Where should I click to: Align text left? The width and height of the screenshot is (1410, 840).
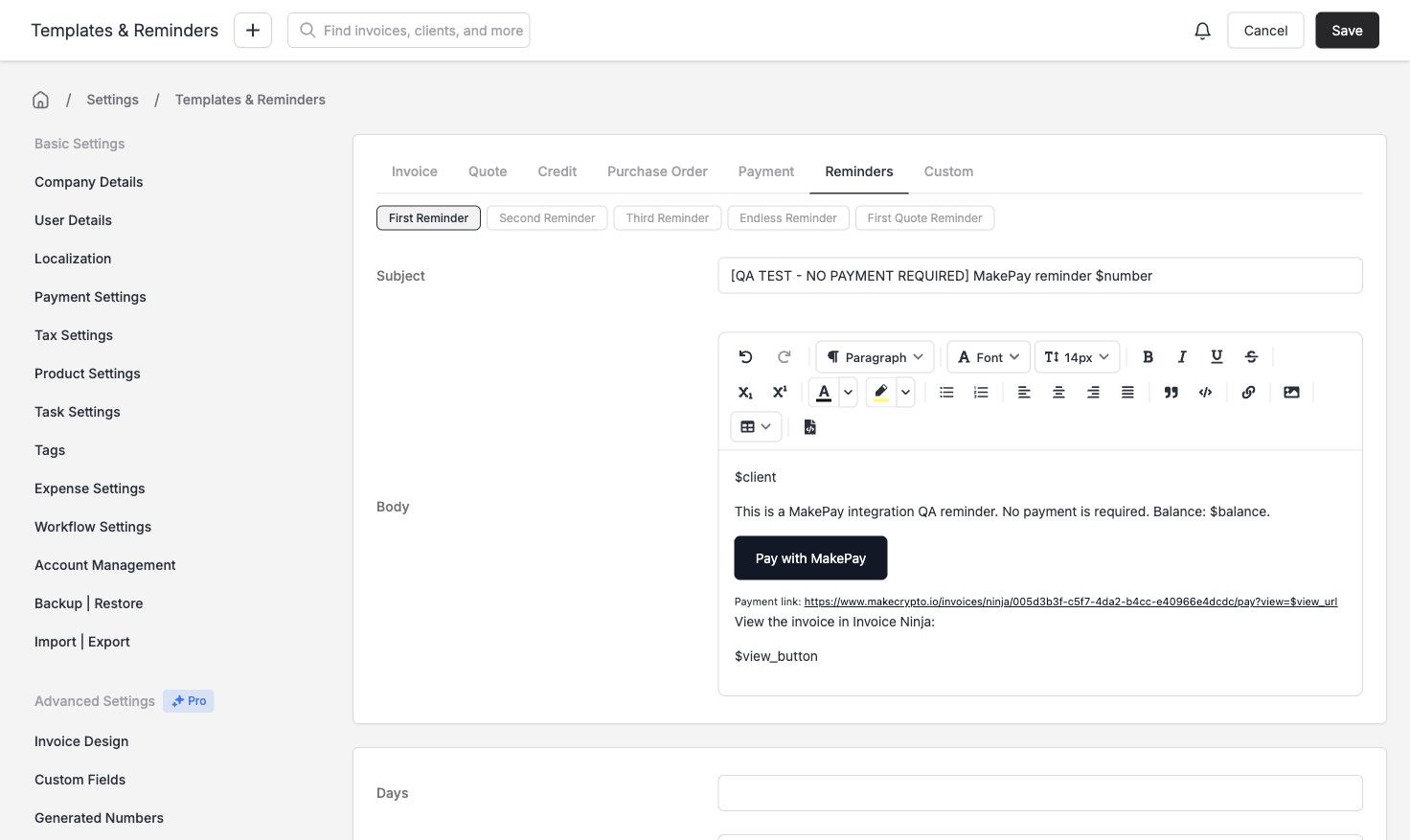[x=1024, y=393]
